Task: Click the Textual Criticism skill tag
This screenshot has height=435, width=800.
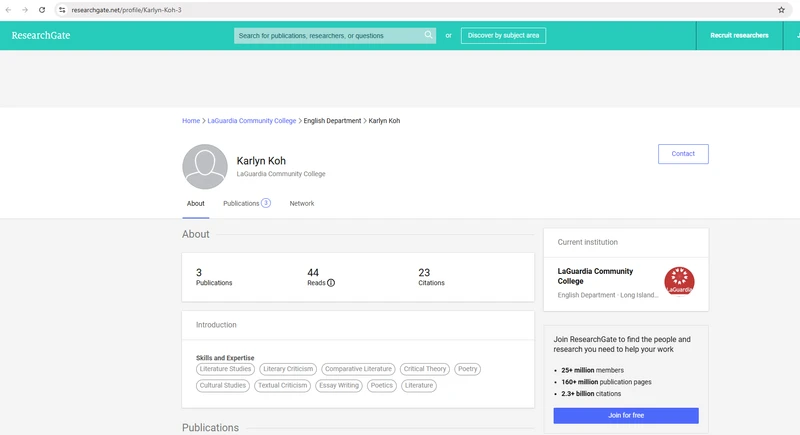Action: click(x=282, y=386)
